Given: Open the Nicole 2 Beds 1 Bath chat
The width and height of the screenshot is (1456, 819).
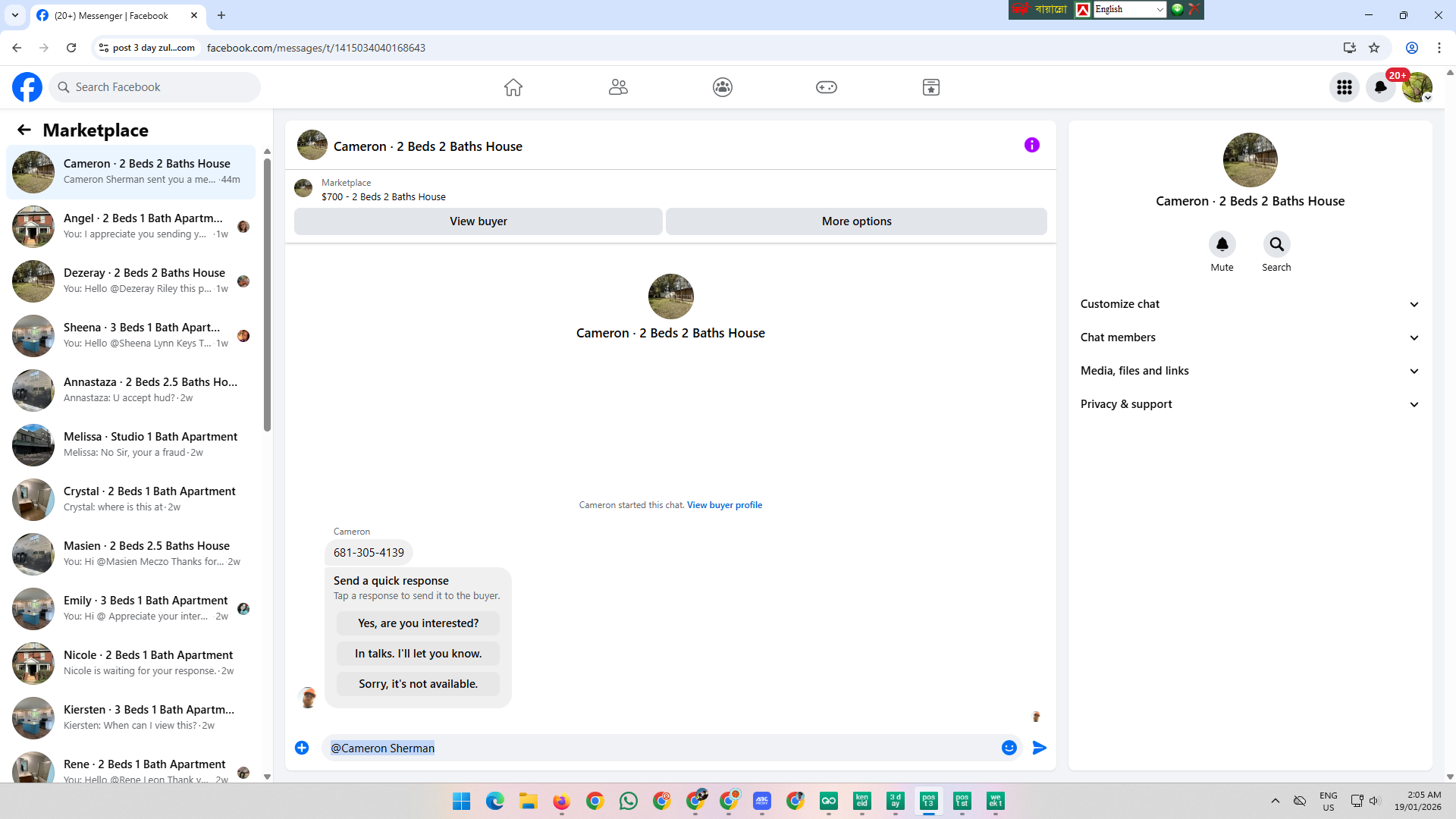Looking at the screenshot, I should point(131,664).
